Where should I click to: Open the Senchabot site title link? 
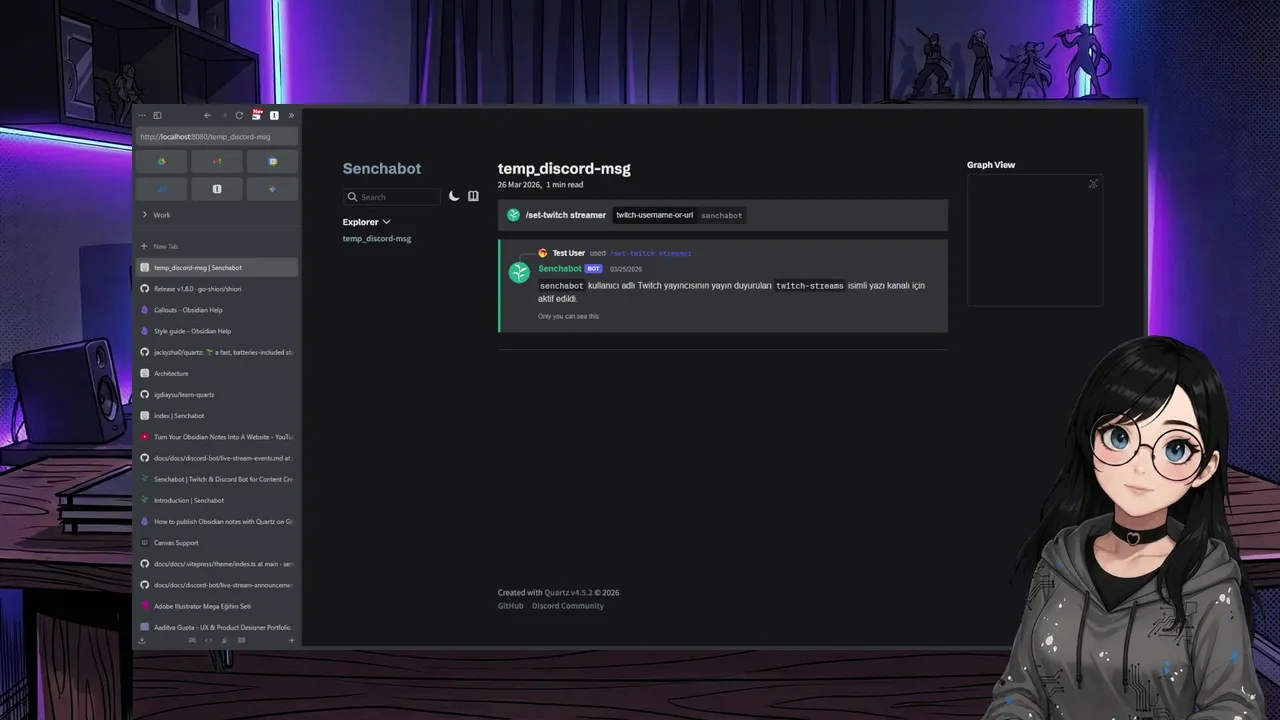pos(382,169)
